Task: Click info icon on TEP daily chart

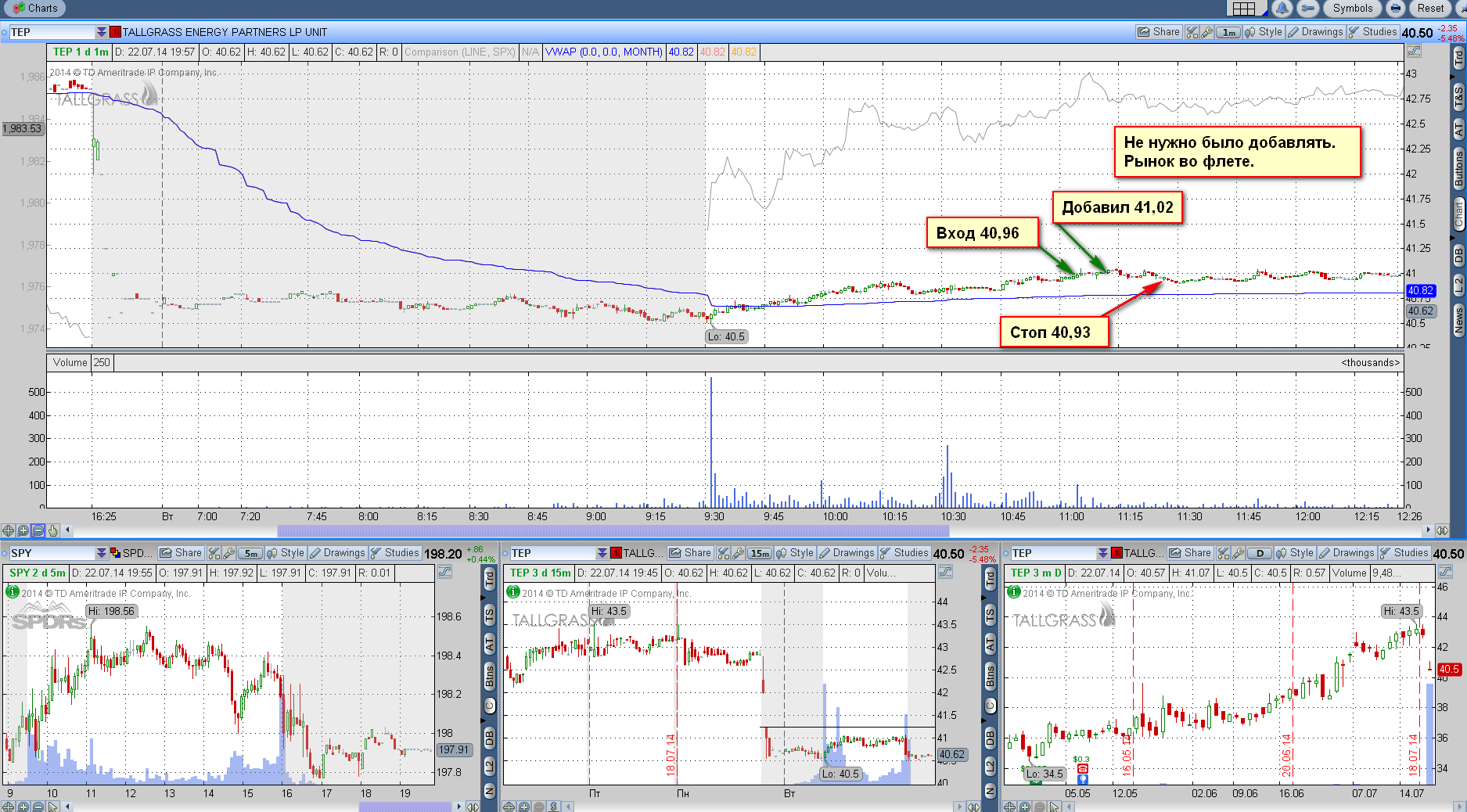Action: tap(1014, 592)
